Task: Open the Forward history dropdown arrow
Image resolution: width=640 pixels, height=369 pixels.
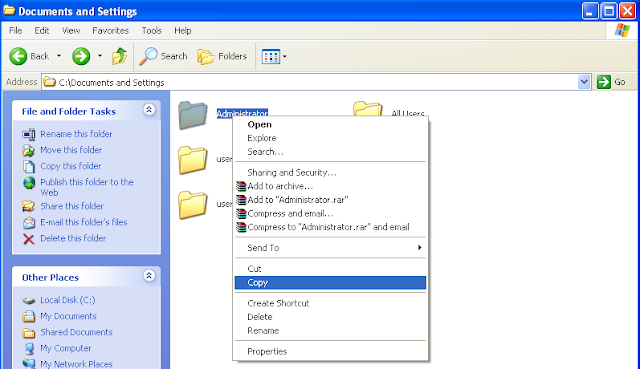Action: coord(100,56)
